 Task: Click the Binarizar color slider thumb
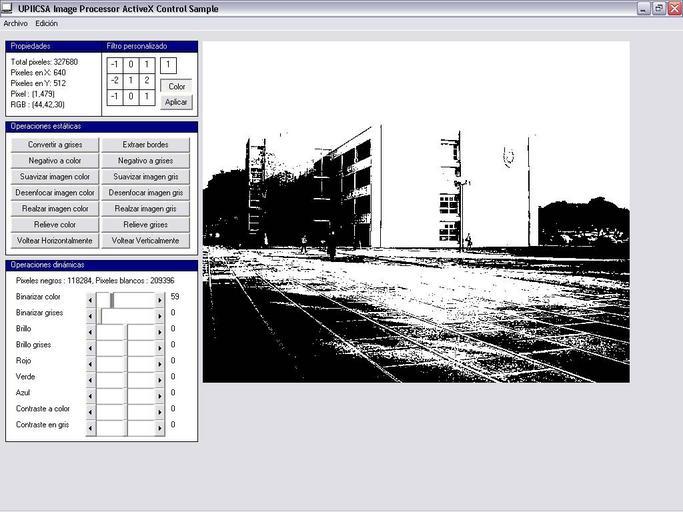click(112, 298)
